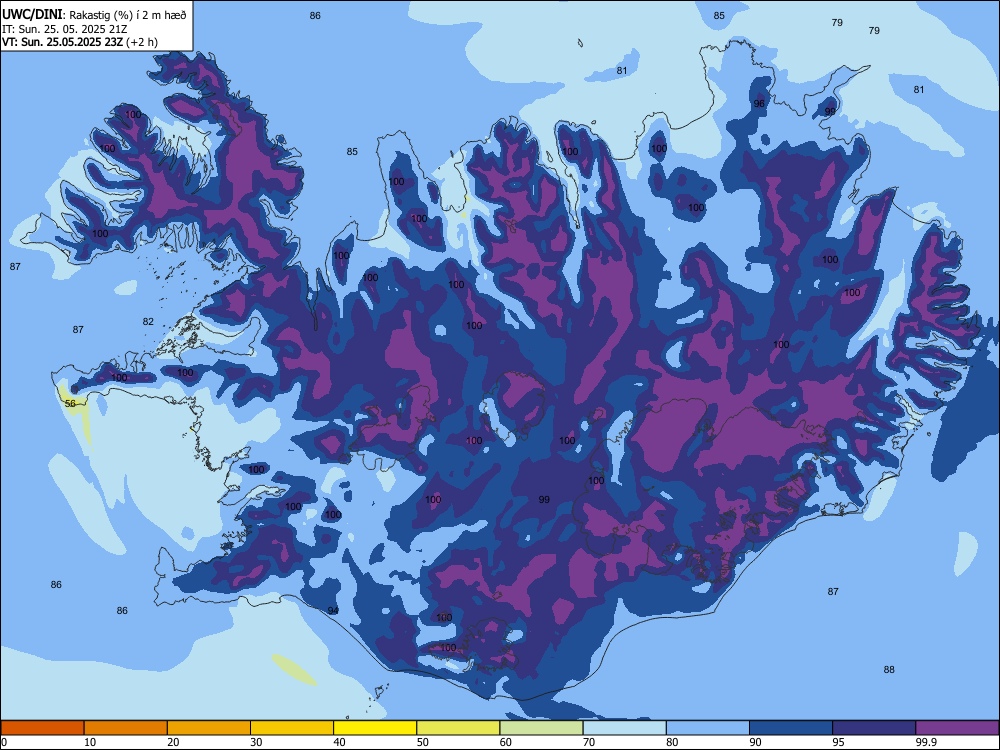1000x750 pixels.
Task: Pick the golden 30–40 legend swatch
Action: pyautogui.click(x=292, y=728)
